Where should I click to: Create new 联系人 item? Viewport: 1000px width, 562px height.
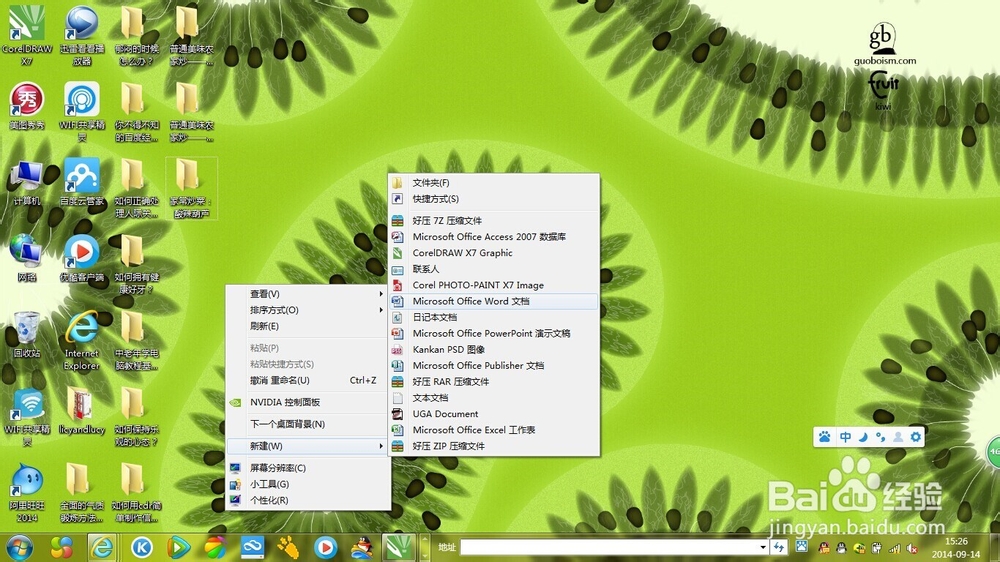494,269
